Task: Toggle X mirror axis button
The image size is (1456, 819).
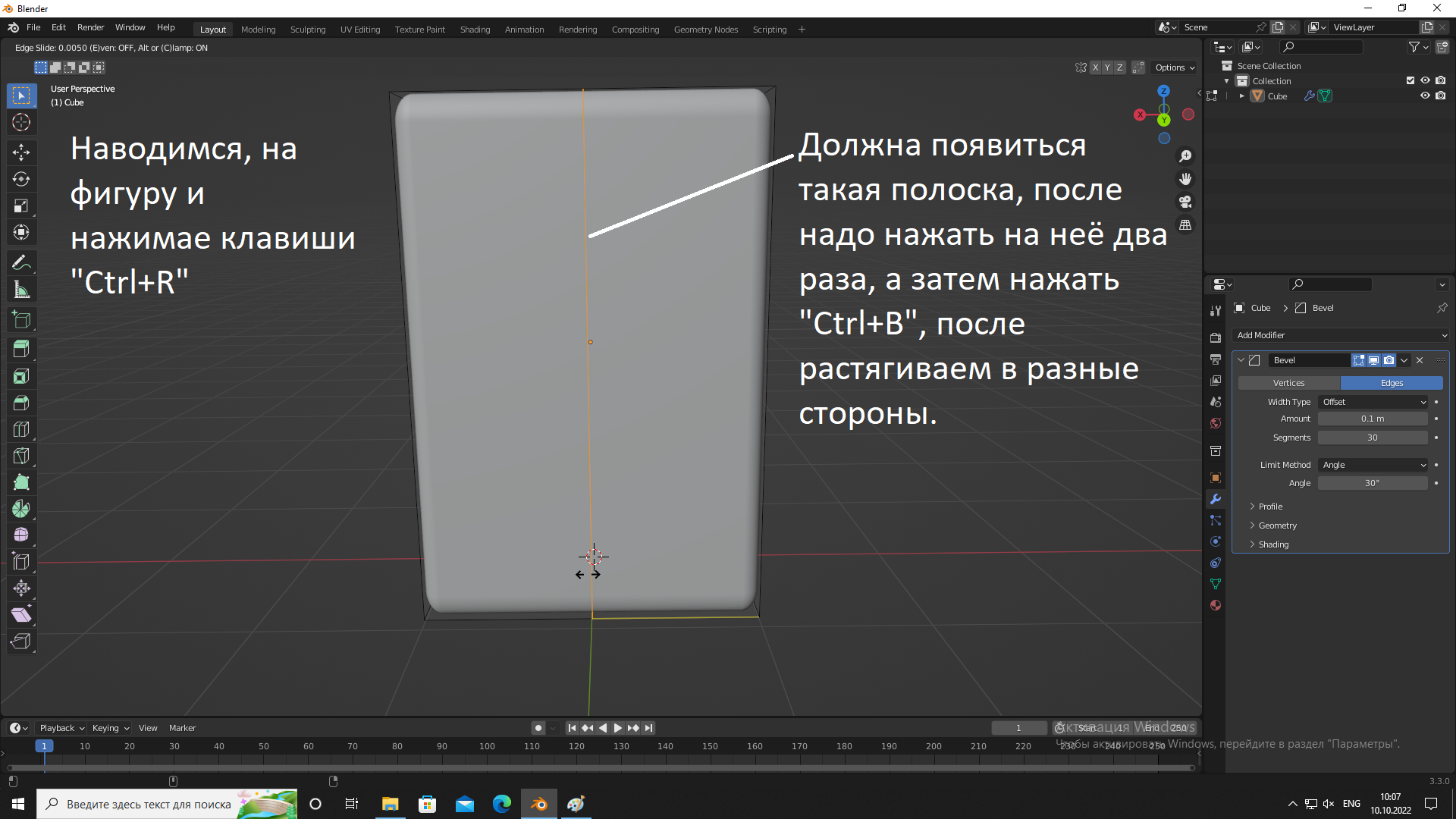Action: 1095,67
